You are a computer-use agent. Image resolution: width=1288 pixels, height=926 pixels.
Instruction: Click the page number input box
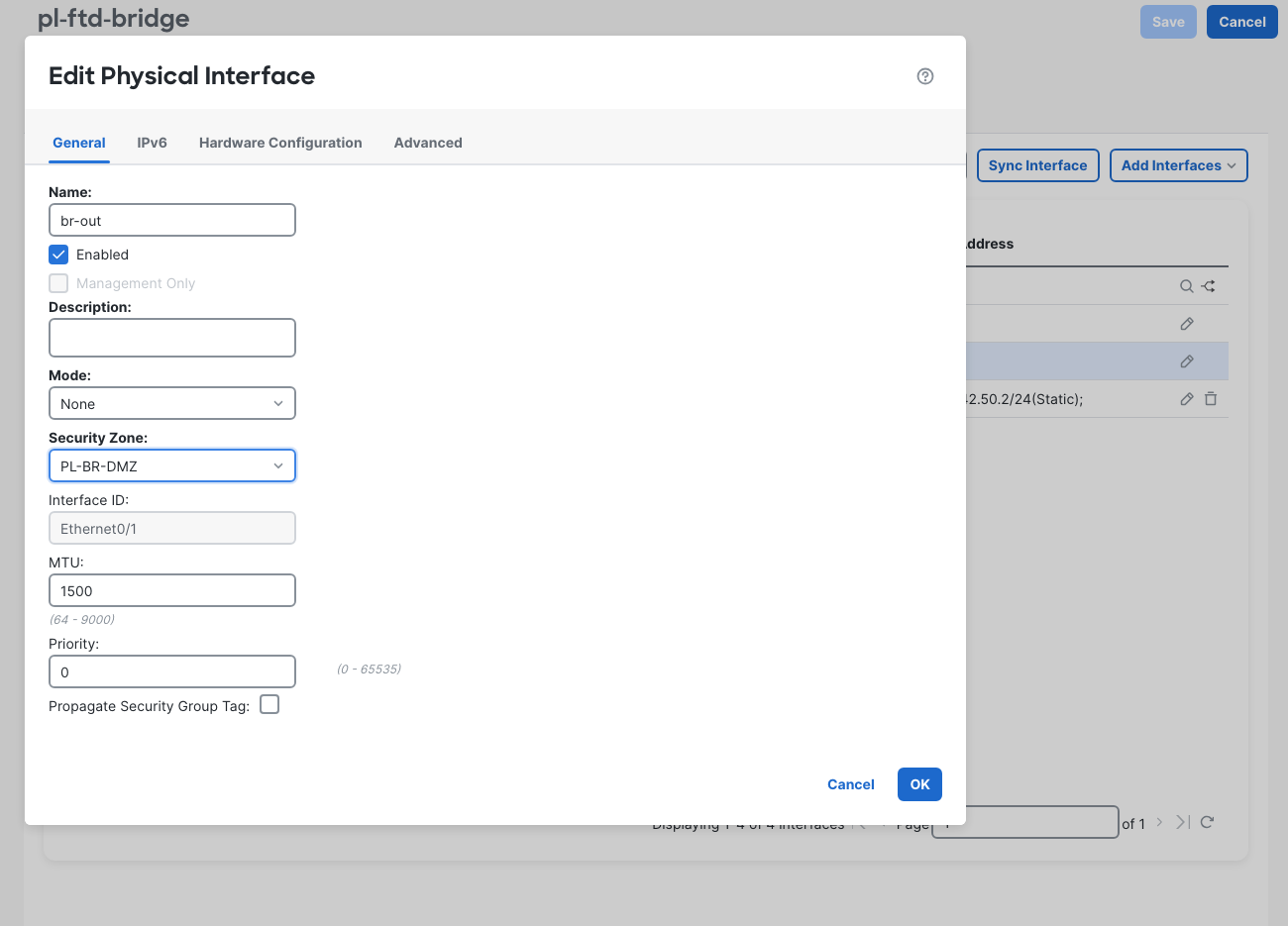[1025, 822]
